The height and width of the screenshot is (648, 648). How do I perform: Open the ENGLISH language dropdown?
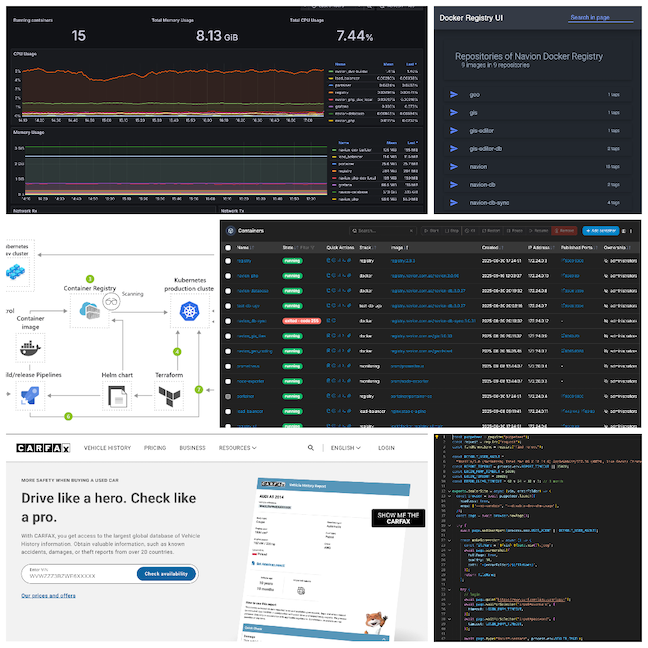click(x=345, y=448)
